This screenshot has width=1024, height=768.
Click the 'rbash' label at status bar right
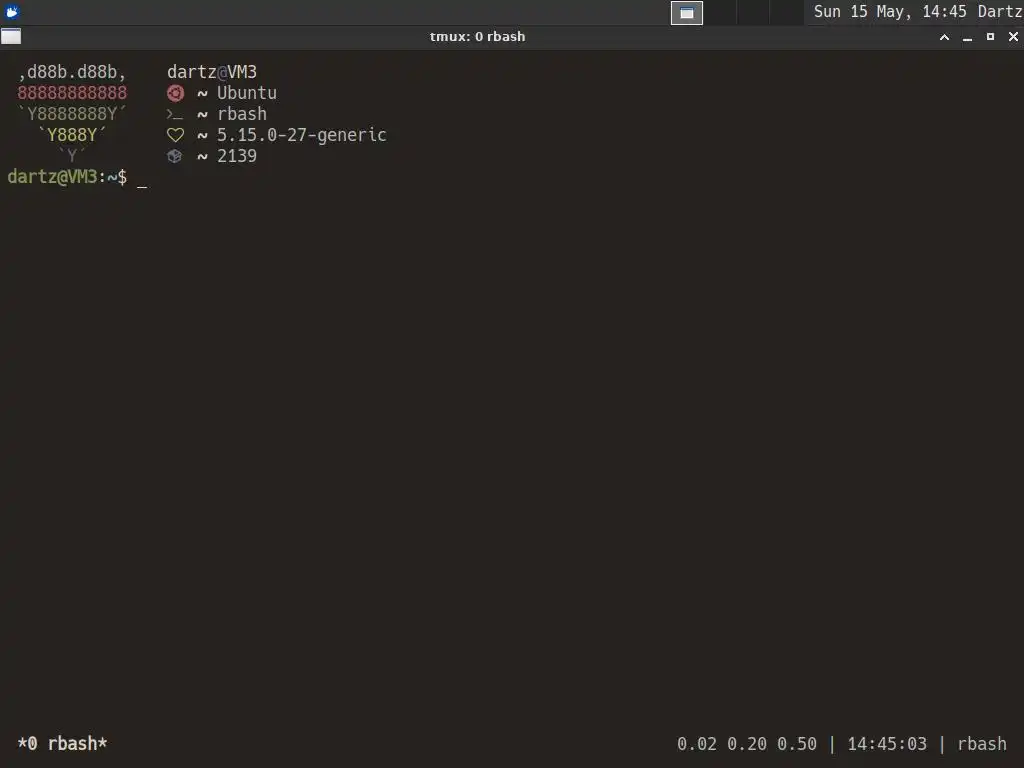(982, 744)
